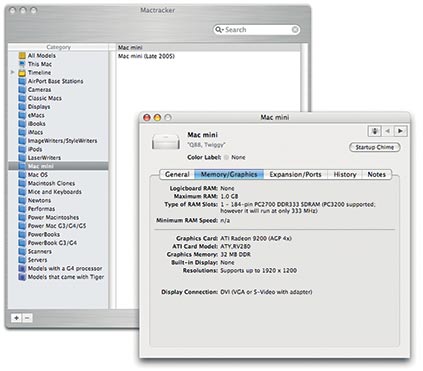The width and height of the screenshot is (423, 371).
Task: Open the History tab
Action: point(345,175)
